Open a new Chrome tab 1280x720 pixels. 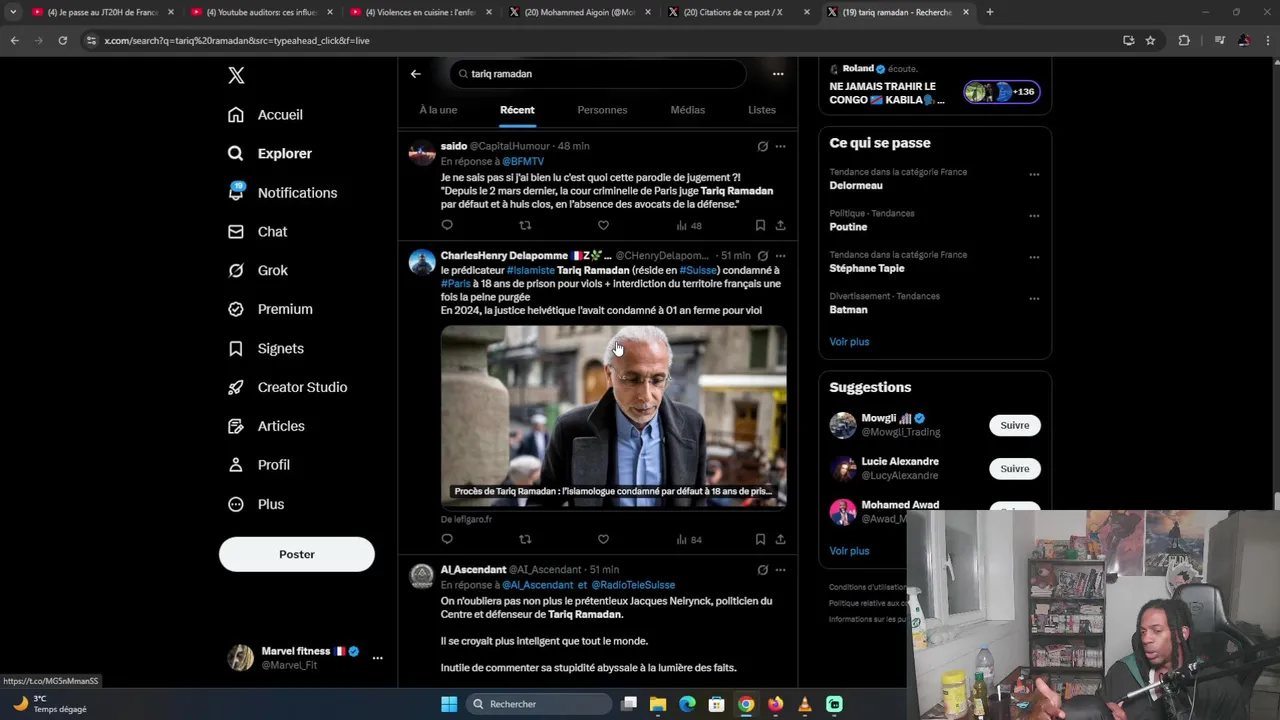pyautogui.click(x=990, y=12)
